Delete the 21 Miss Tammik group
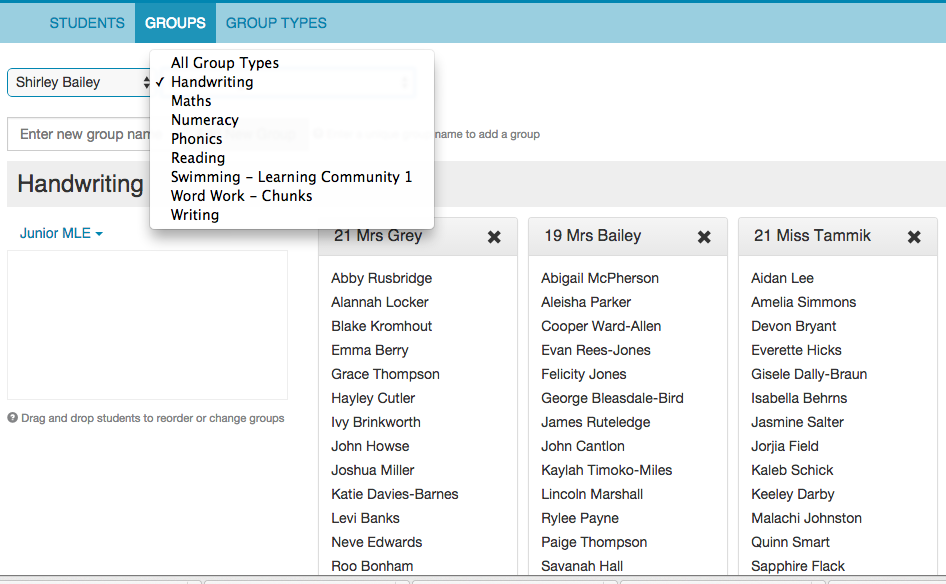This screenshot has height=584, width=946. (x=914, y=237)
